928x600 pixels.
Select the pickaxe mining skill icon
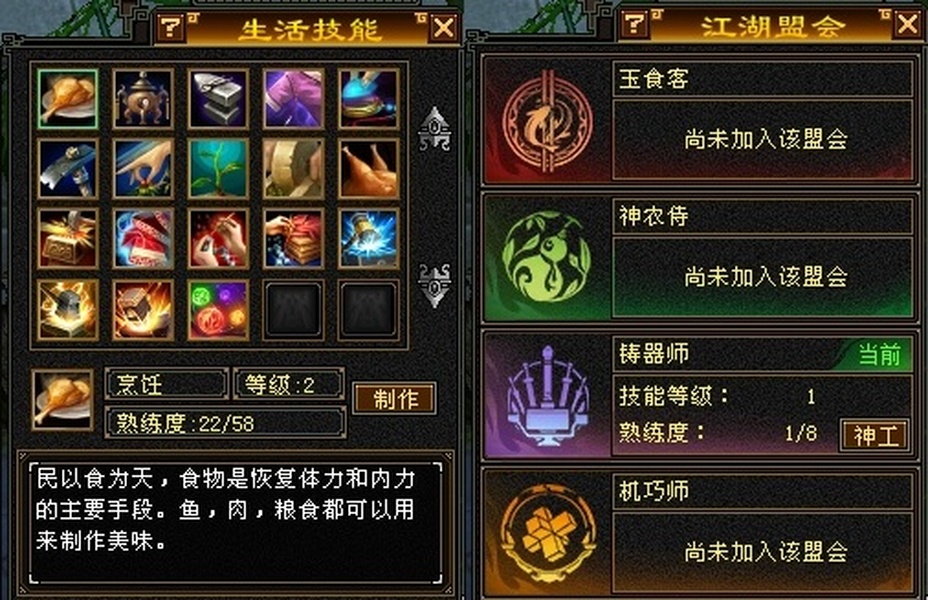pyautogui.click(x=67, y=169)
